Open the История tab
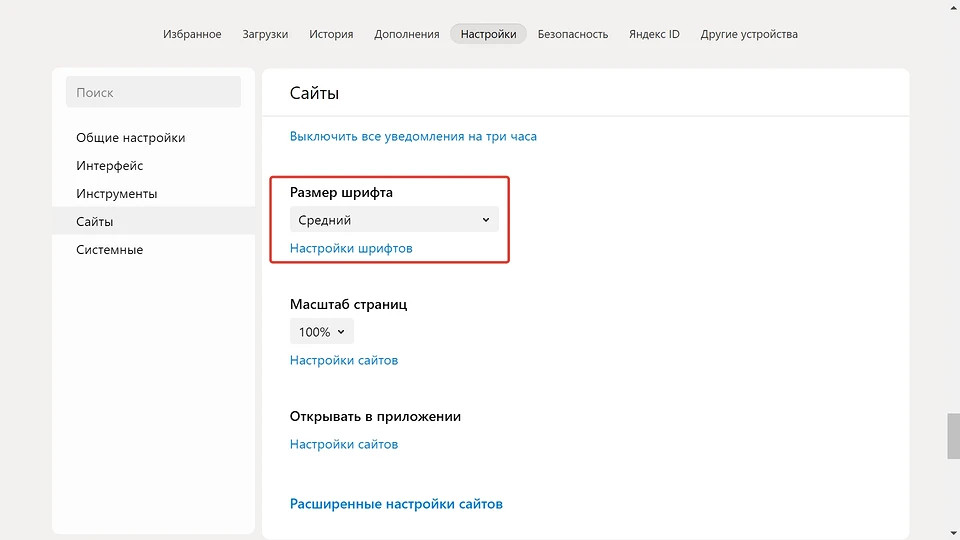Viewport: 960px width, 540px height. pos(331,34)
